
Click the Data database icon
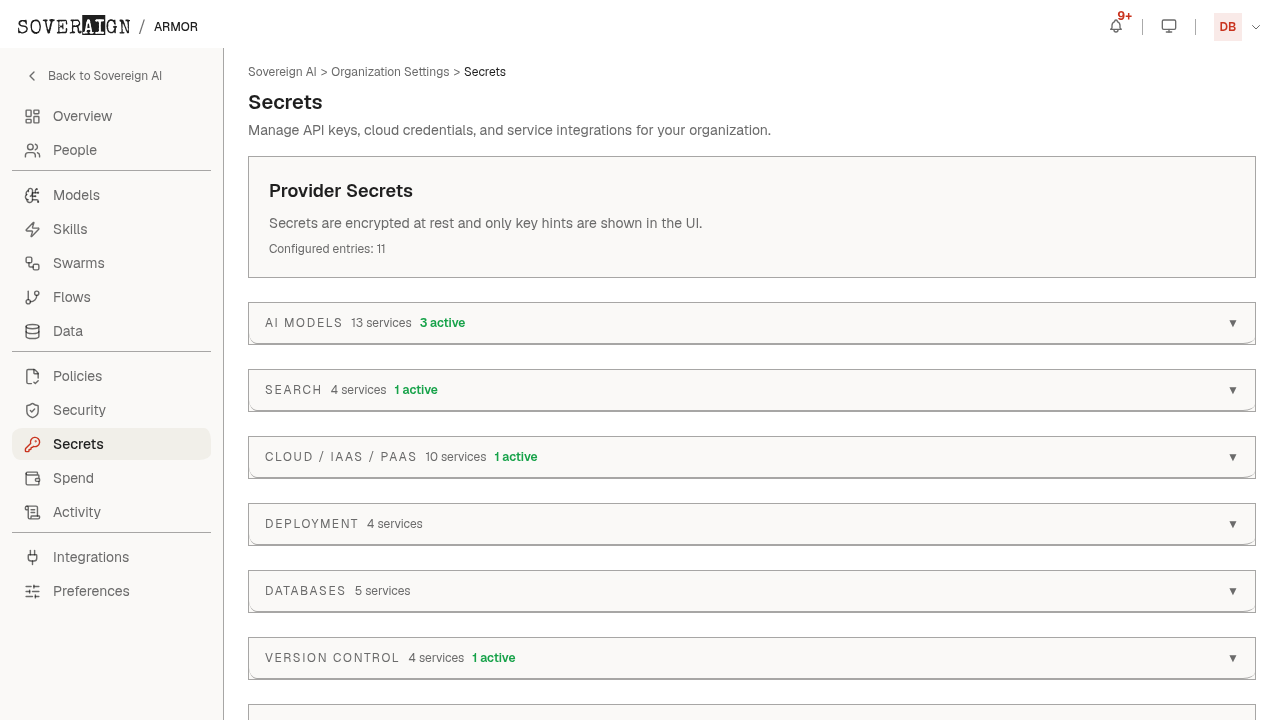pos(33,331)
